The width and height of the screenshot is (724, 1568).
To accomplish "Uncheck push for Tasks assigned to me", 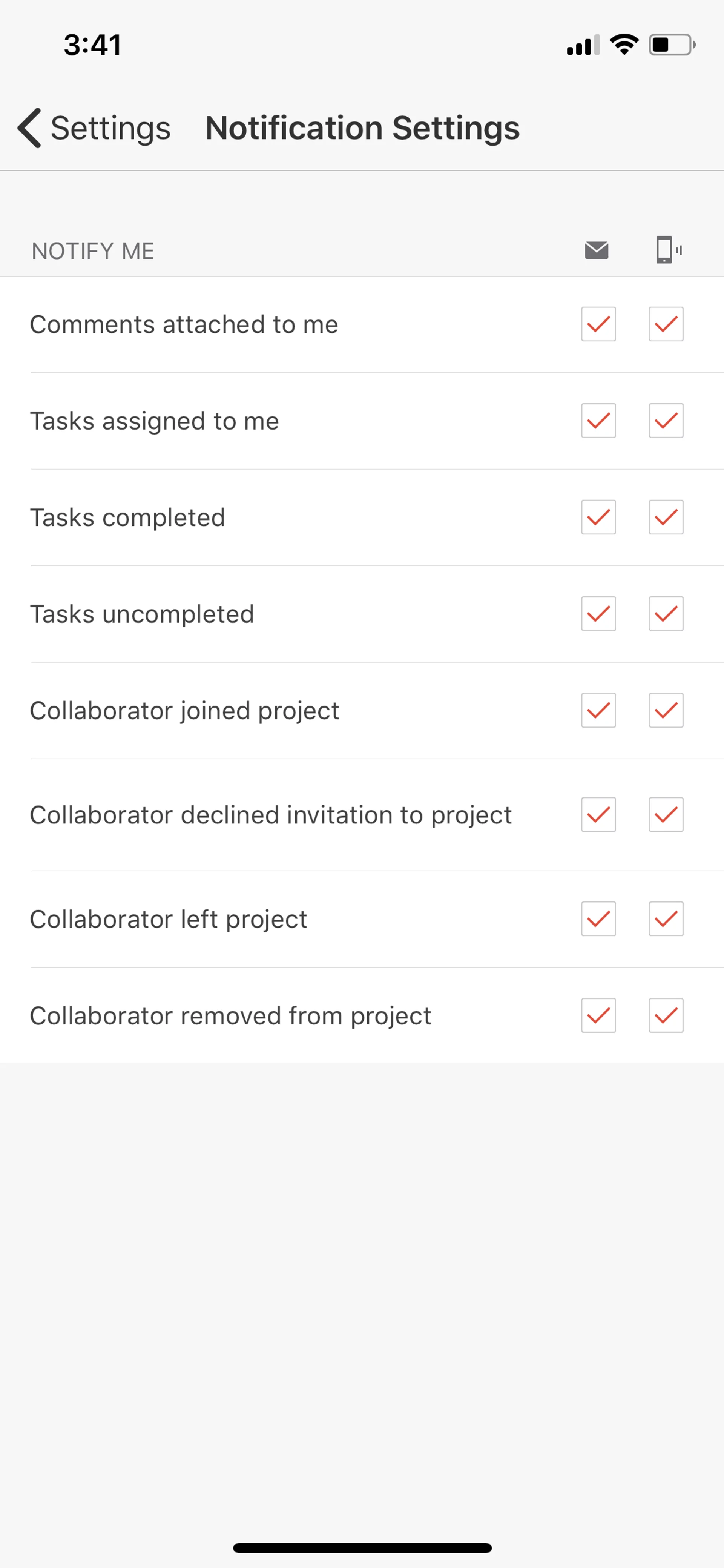I will pos(666,421).
